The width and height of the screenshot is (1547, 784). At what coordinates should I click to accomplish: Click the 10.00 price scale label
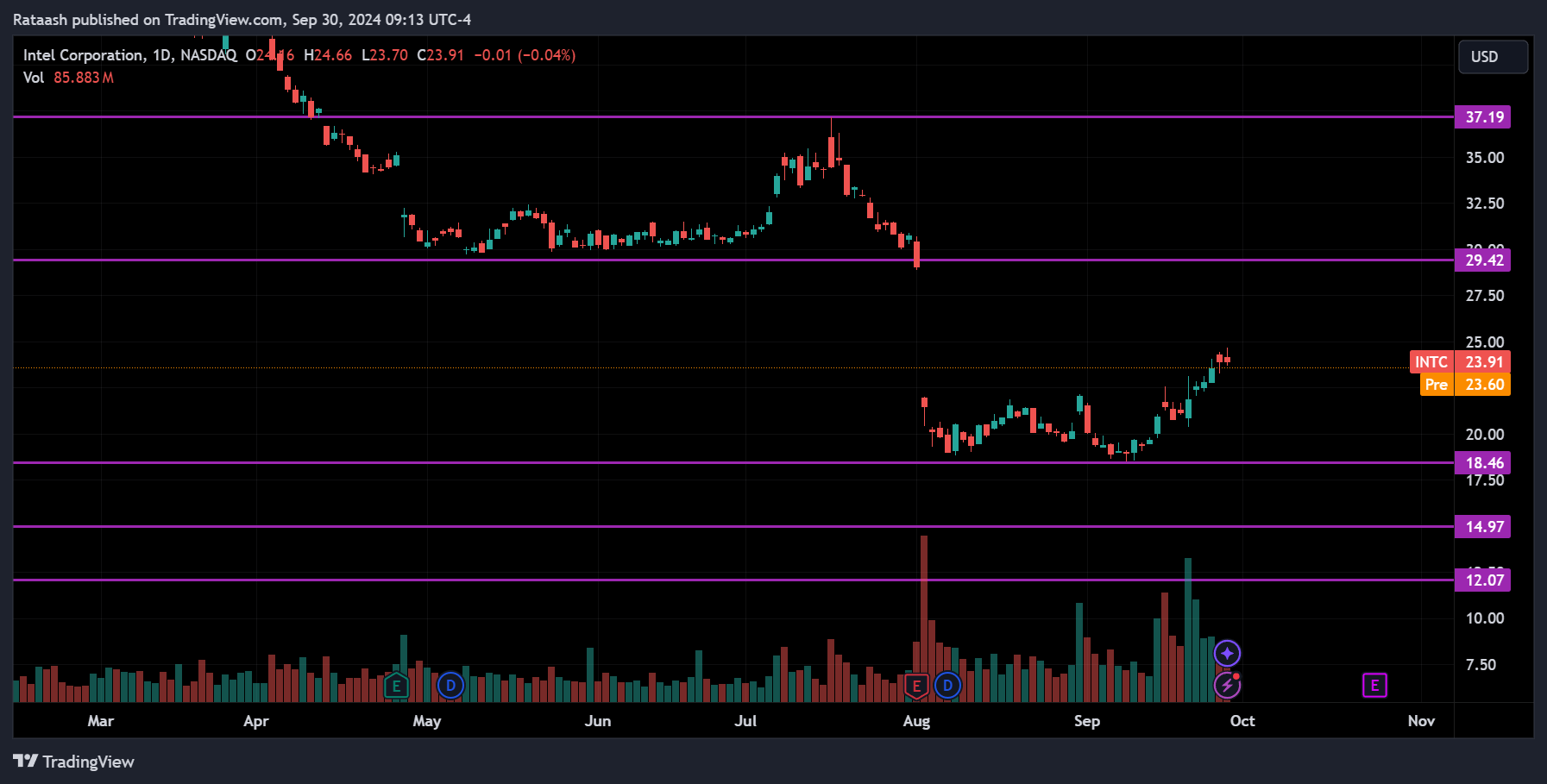[x=1485, y=618]
